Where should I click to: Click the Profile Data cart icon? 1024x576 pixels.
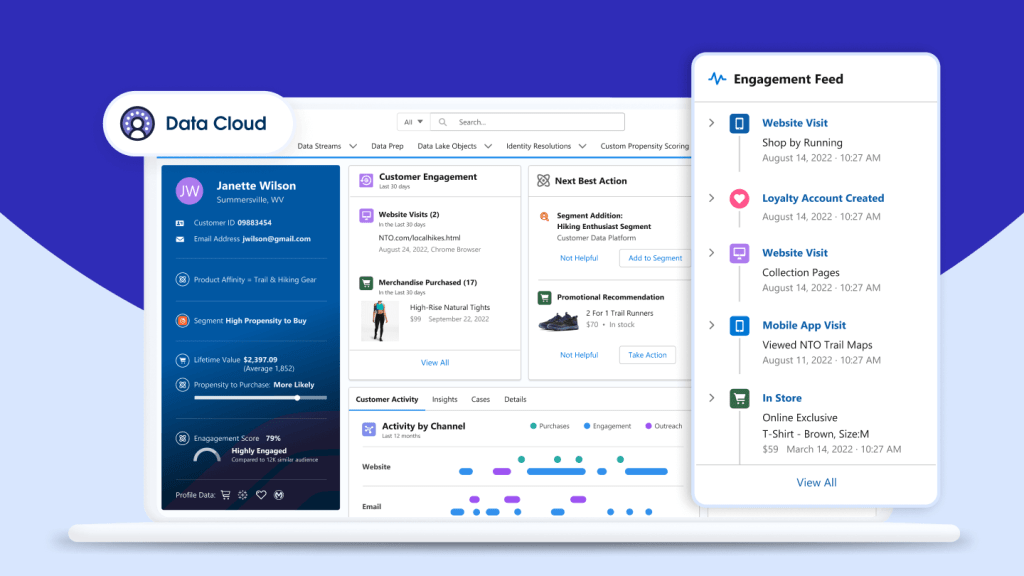[x=225, y=495]
